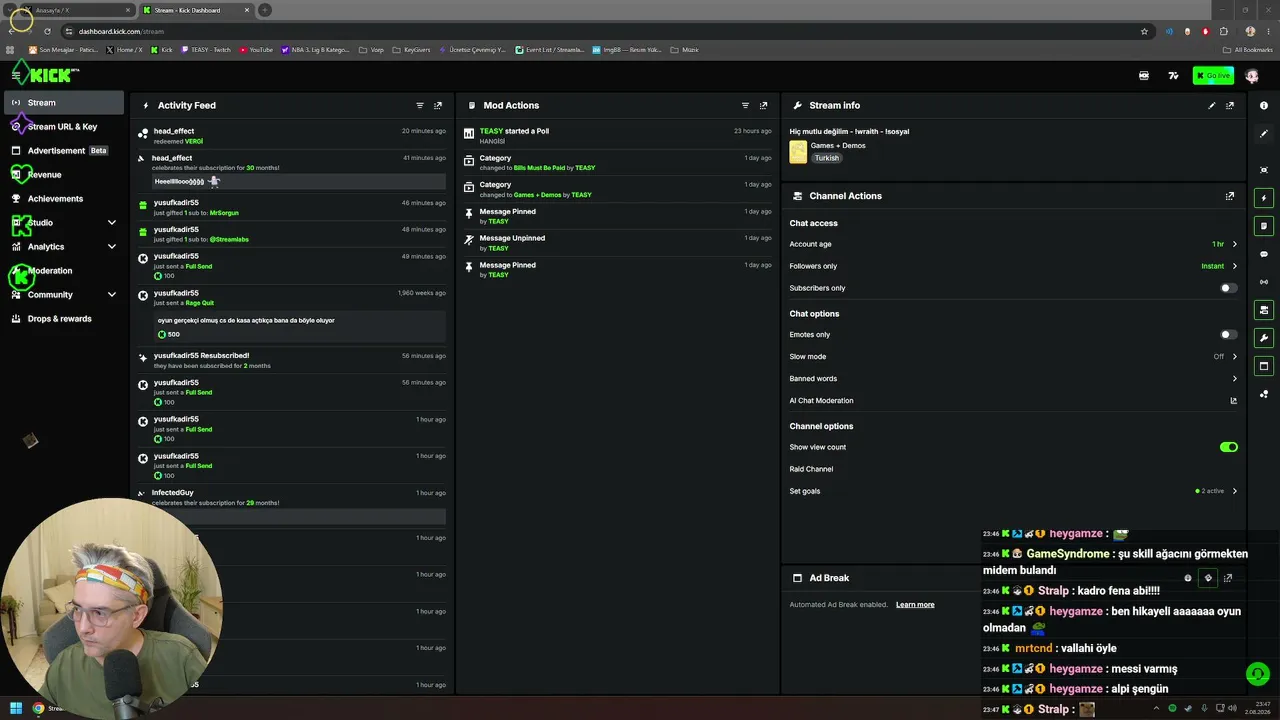Click the info icon in right sidebar
Image resolution: width=1280 pixels, height=720 pixels.
pos(1264,105)
